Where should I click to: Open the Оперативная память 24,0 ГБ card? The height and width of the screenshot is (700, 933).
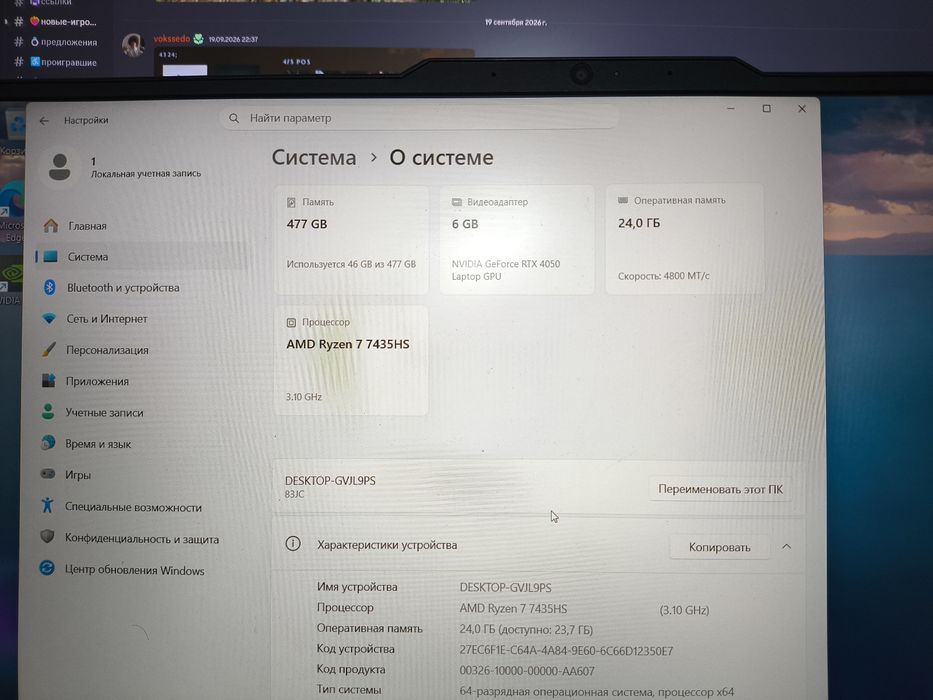tap(684, 239)
